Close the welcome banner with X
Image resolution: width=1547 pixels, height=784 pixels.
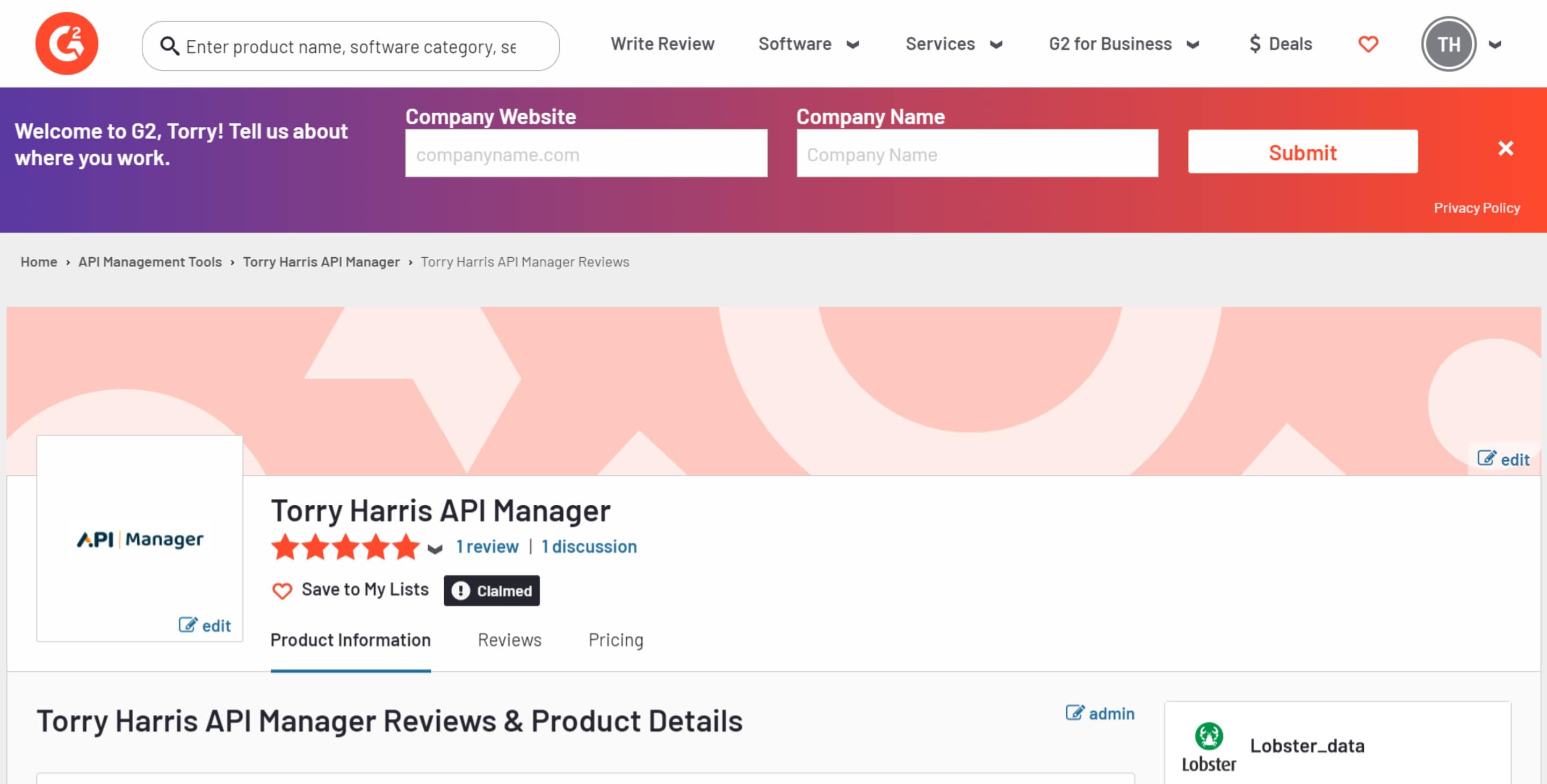point(1505,148)
